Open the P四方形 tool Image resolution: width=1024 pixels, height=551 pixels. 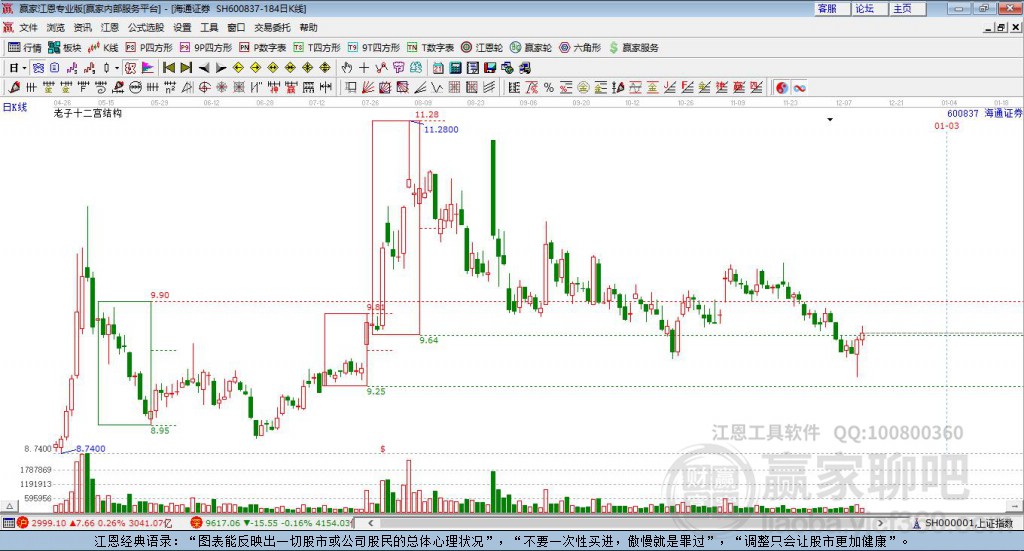pyautogui.click(x=148, y=48)
